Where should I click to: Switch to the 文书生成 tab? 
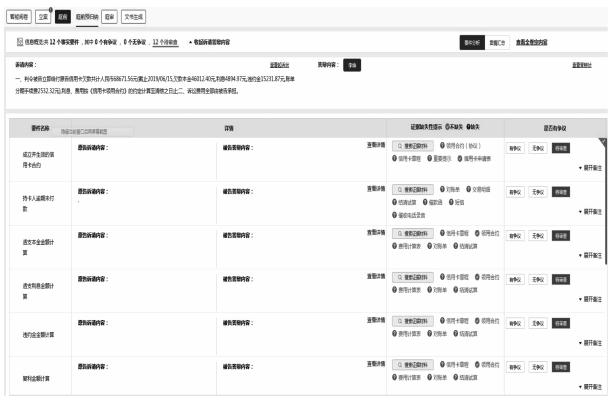pos(134,17)
